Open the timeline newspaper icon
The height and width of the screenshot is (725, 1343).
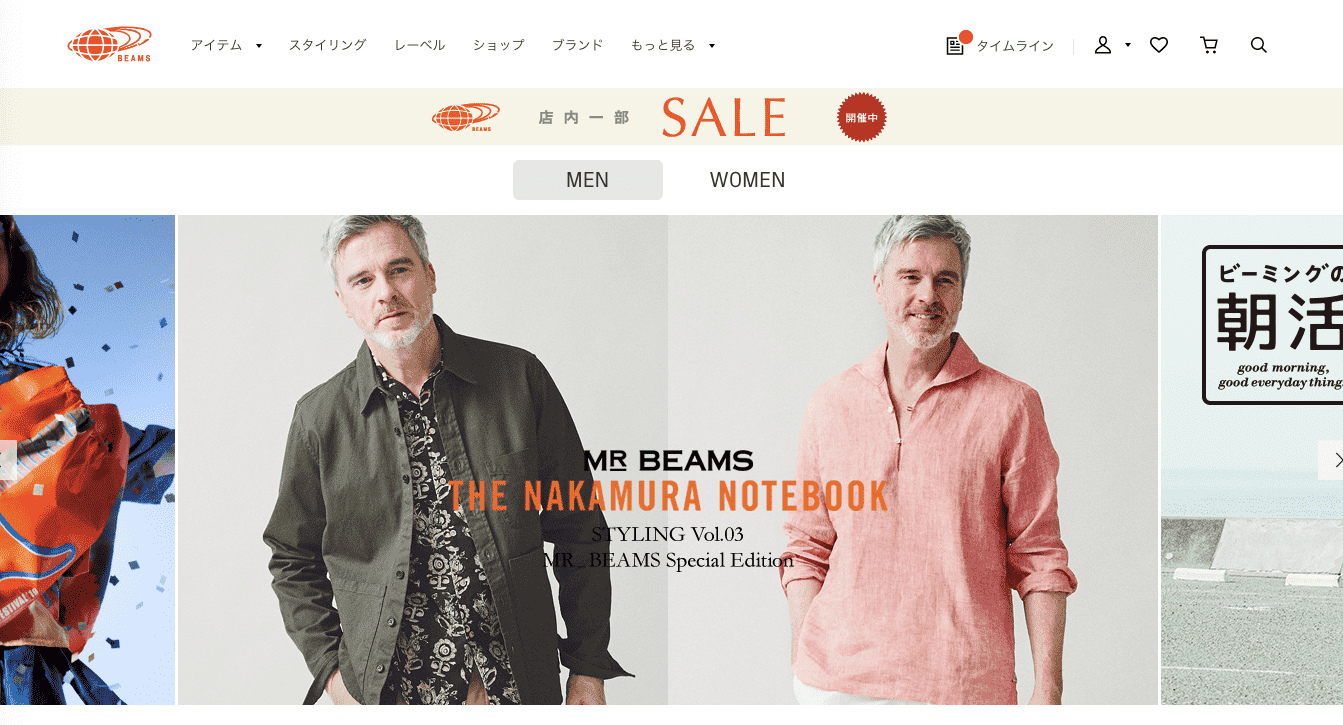(x=955, y=46)
